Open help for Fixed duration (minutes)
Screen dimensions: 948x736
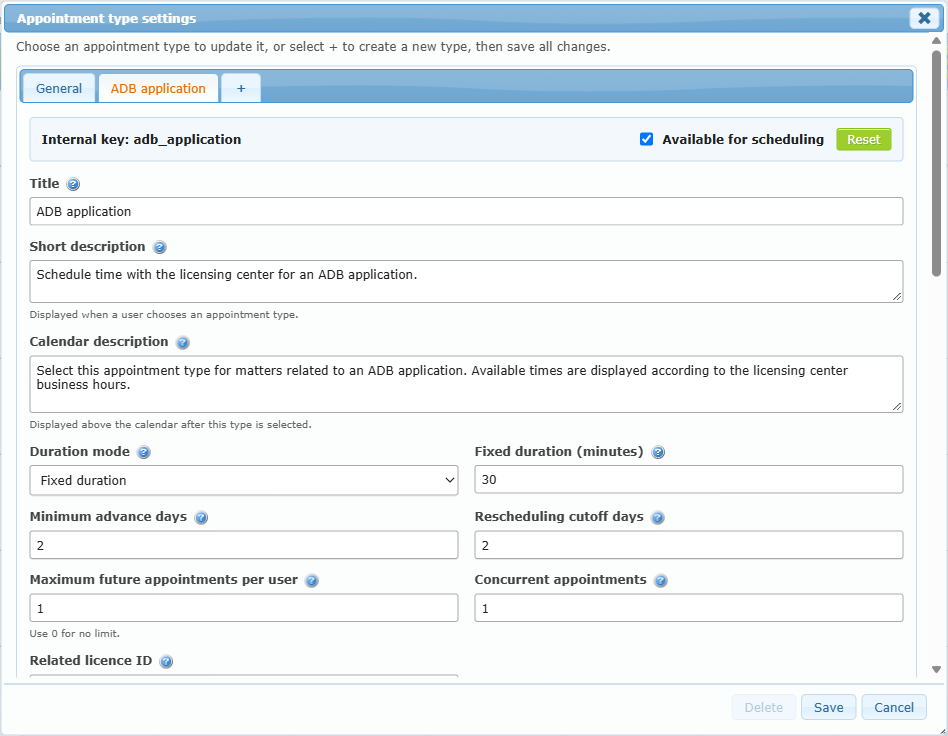(x=658, y=452)
